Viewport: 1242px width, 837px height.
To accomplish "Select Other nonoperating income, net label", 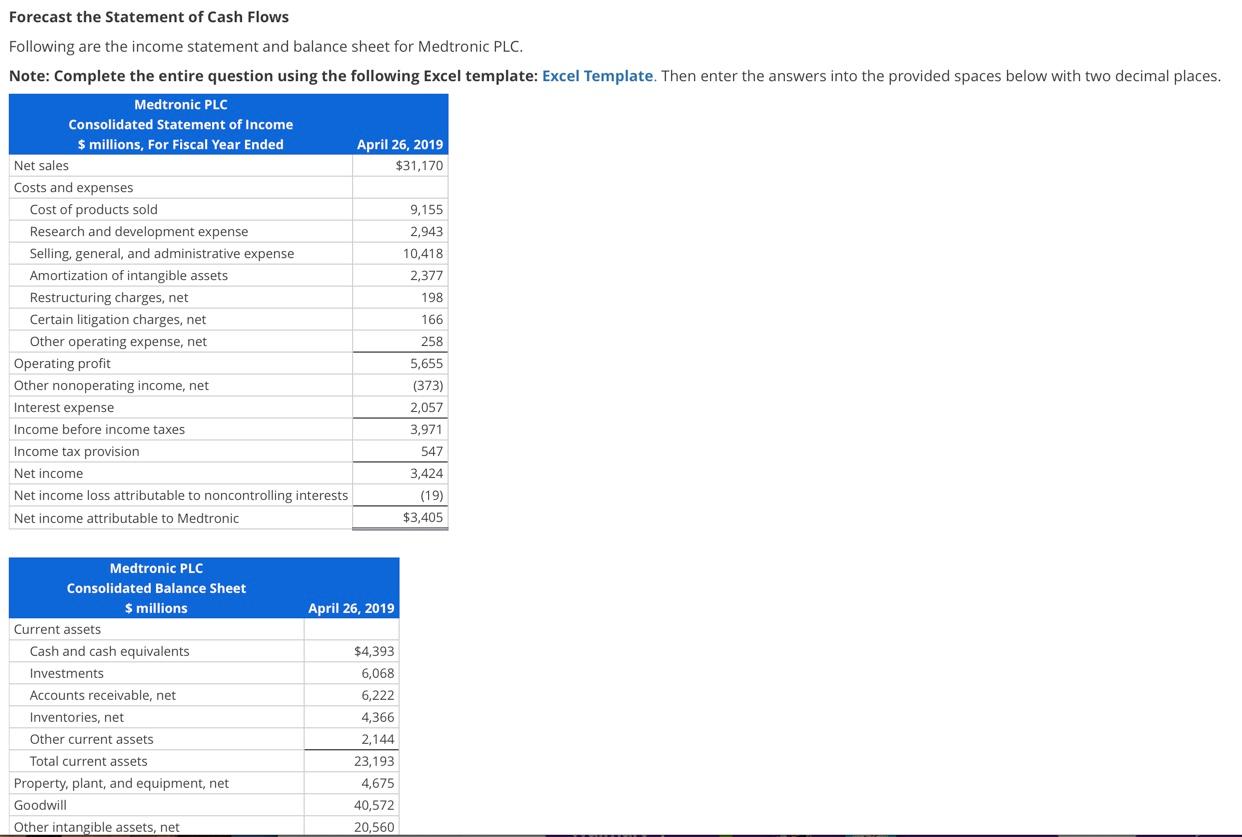I will [111, 386].
